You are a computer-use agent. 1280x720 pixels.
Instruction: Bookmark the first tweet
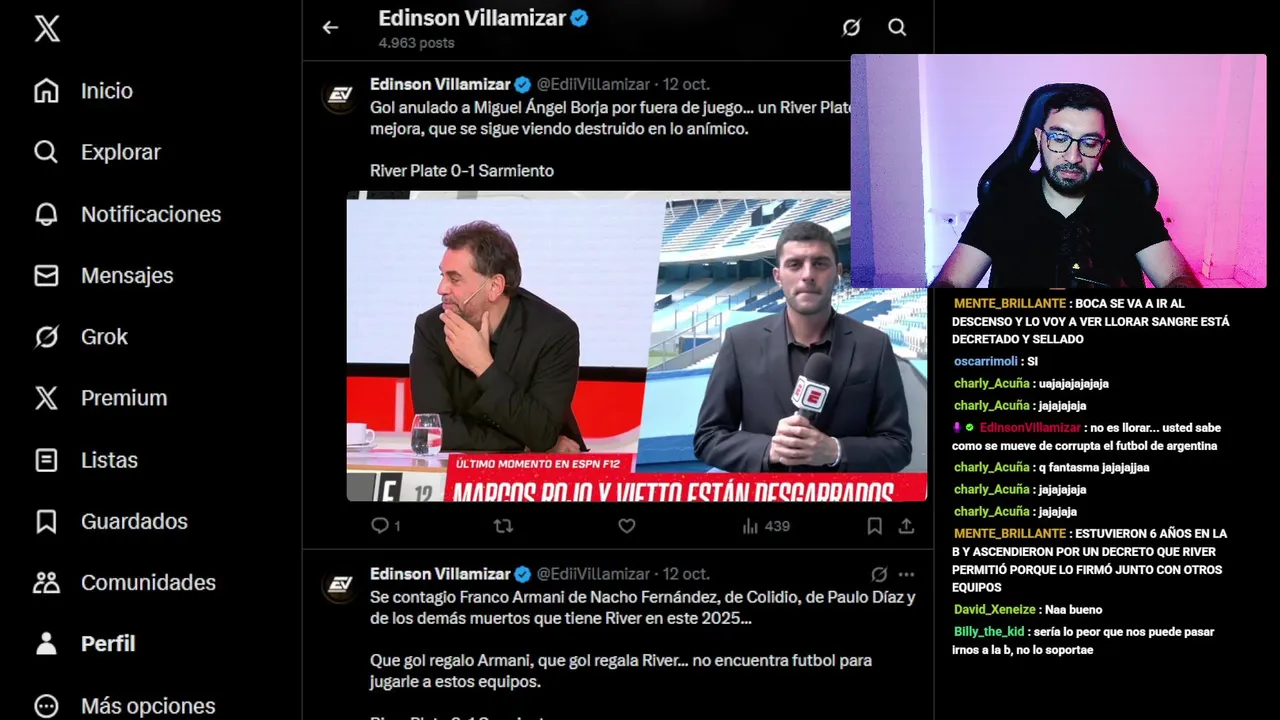(874, 525)
